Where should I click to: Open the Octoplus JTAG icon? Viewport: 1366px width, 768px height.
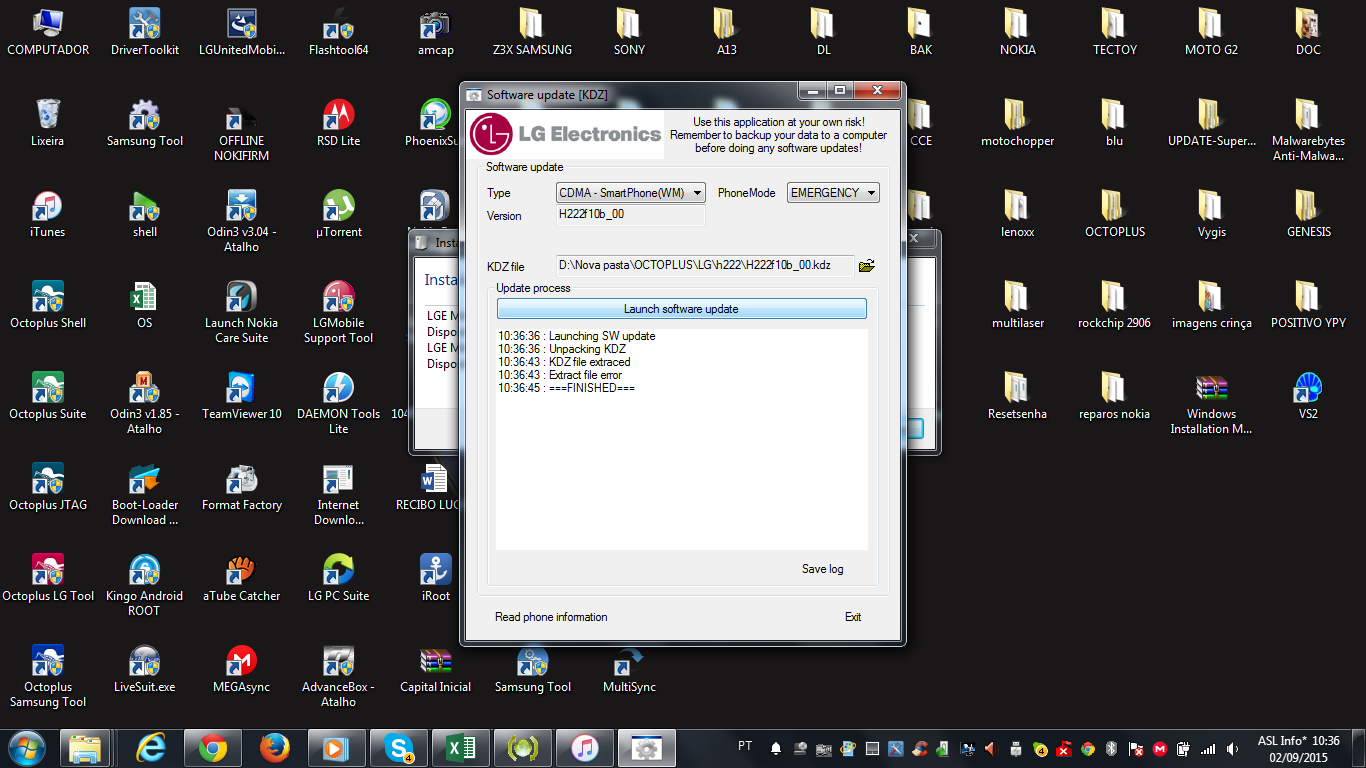pos(47,487)
